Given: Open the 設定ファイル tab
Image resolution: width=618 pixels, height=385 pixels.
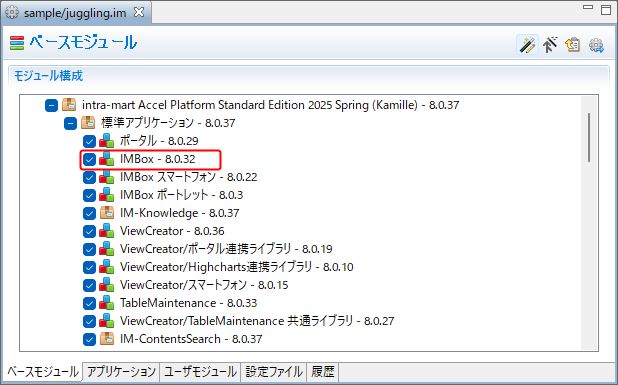Looking at the screenshot, I should click(x=274, y=372).
